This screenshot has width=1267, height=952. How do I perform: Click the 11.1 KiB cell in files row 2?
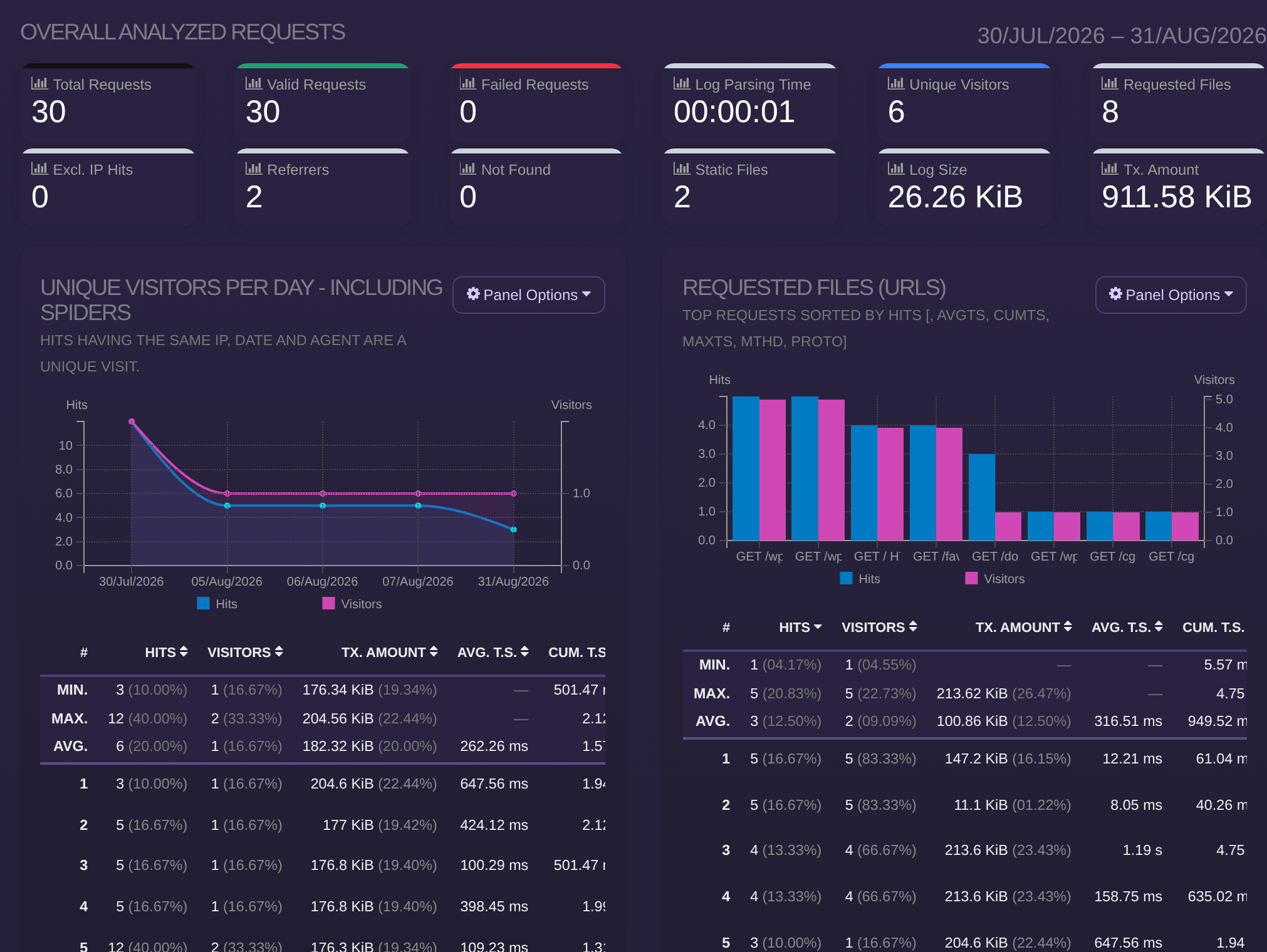click(1012, 805)
